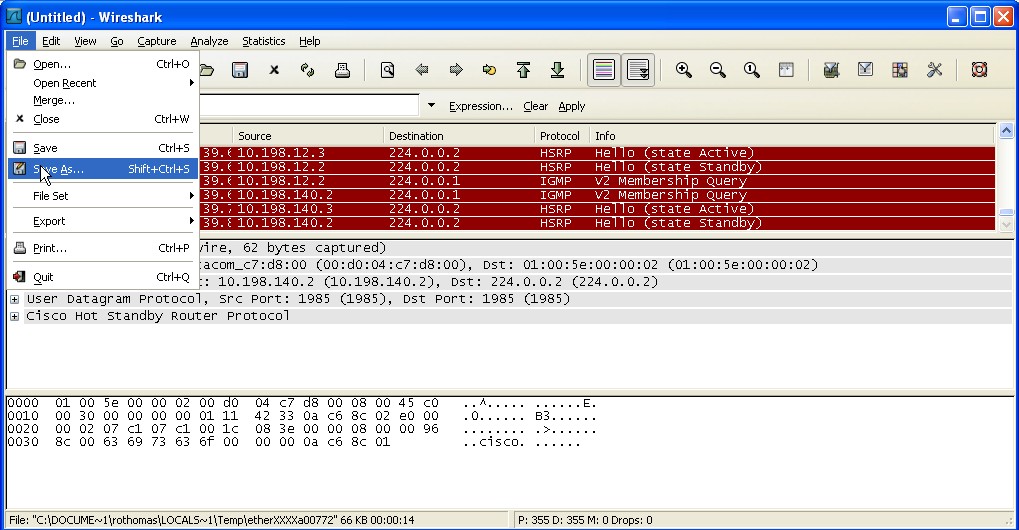Open the filter history dropdown arrow
Image resolution: width=1019 pixels, height=530 pixels.
[x=432, y=106]
